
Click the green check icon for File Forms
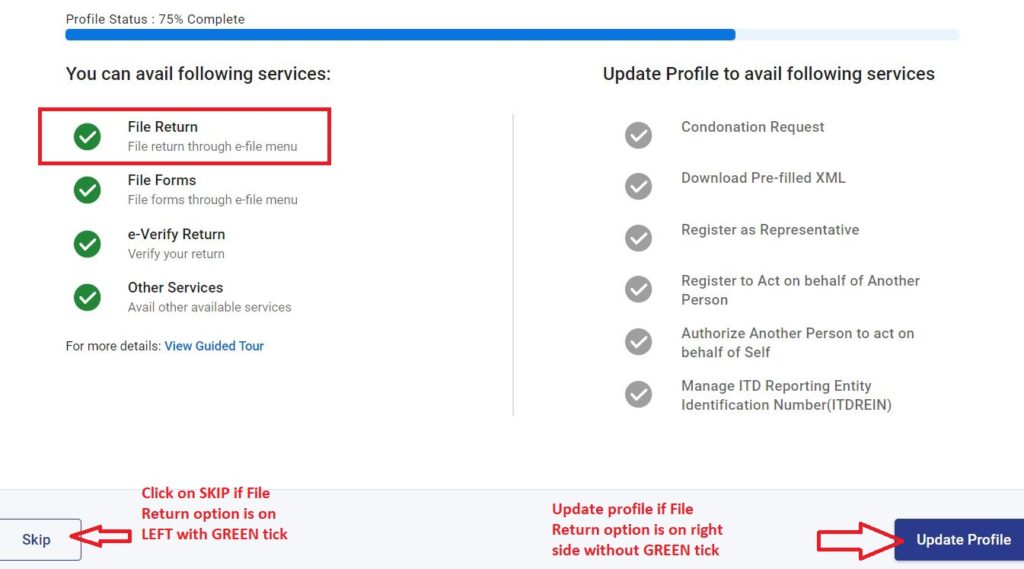tap(87, 190)
